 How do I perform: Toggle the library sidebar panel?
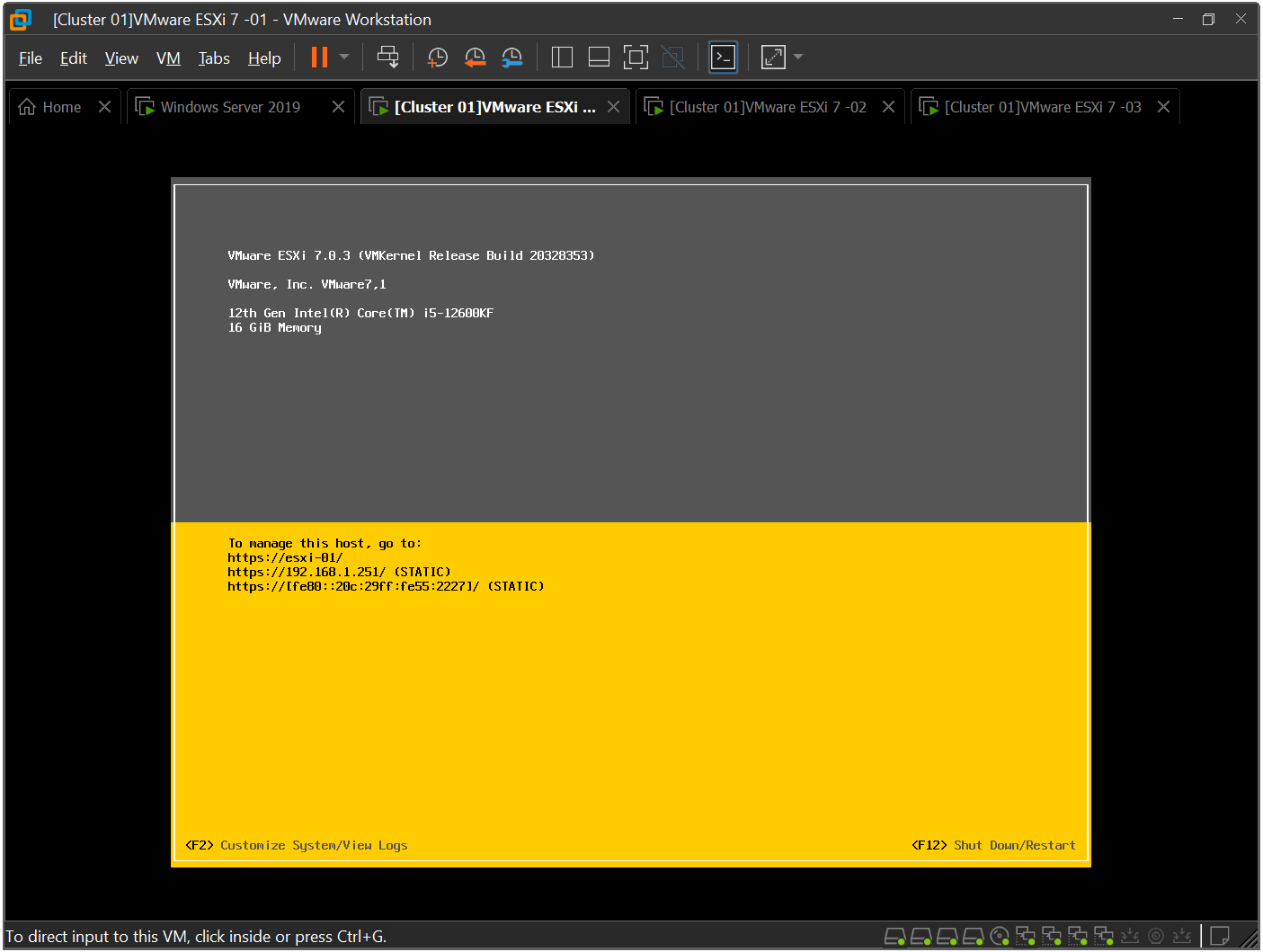point(562,58)
